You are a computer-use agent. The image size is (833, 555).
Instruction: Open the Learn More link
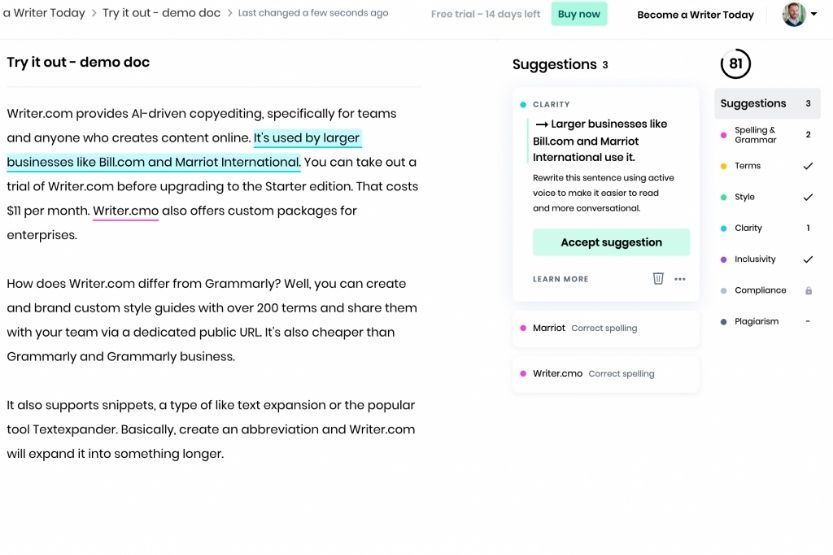[x=560, y=279]
